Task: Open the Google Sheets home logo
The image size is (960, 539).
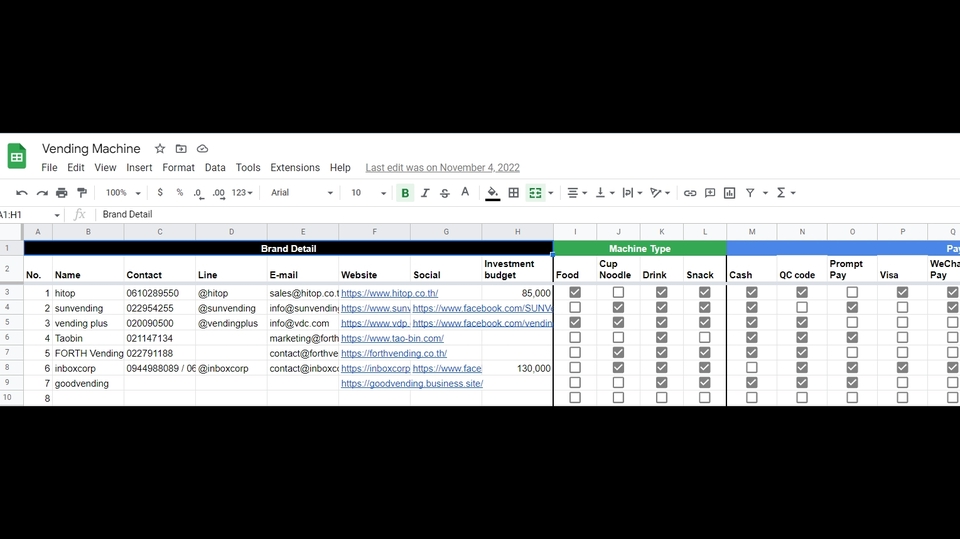Action: tap(17, 156)
